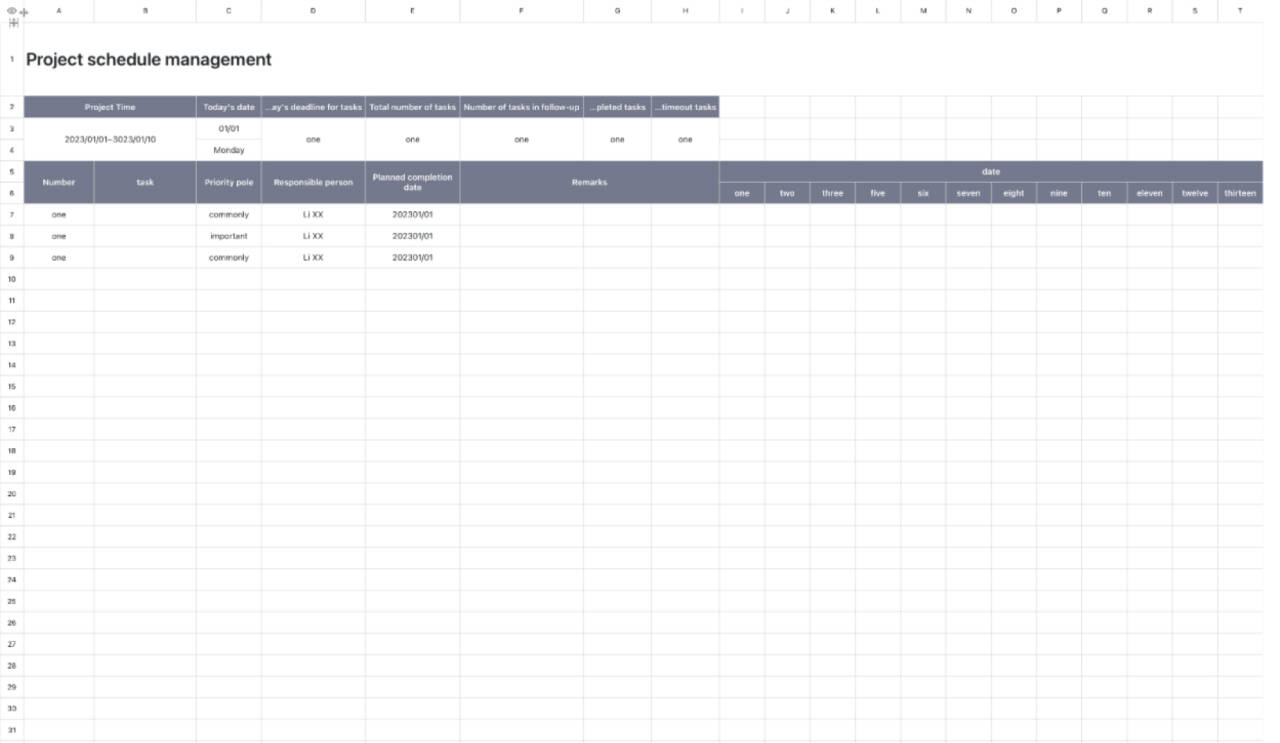Select the "...ay's deadline for tasks" header
Image resolution: width=1280 pixels, height=743 pixels.
(313, 107)
